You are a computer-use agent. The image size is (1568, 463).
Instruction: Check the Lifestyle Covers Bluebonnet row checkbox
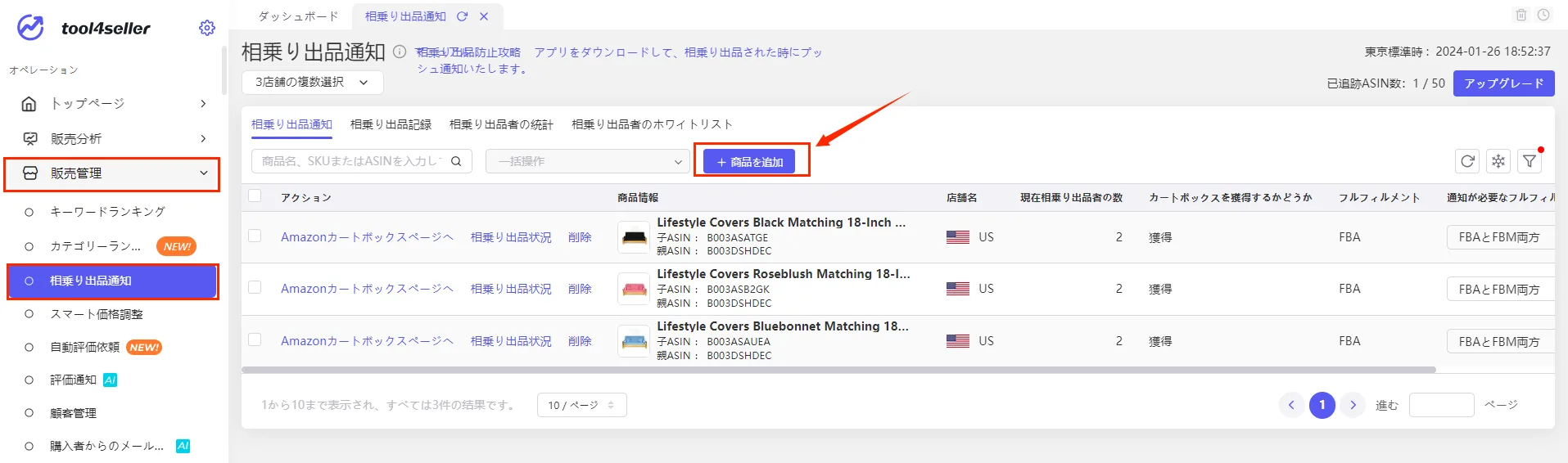point(255,339)
